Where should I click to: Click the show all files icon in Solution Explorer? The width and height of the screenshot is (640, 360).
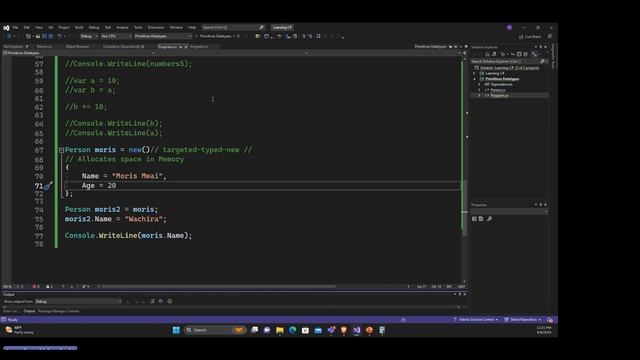(525, 54)
